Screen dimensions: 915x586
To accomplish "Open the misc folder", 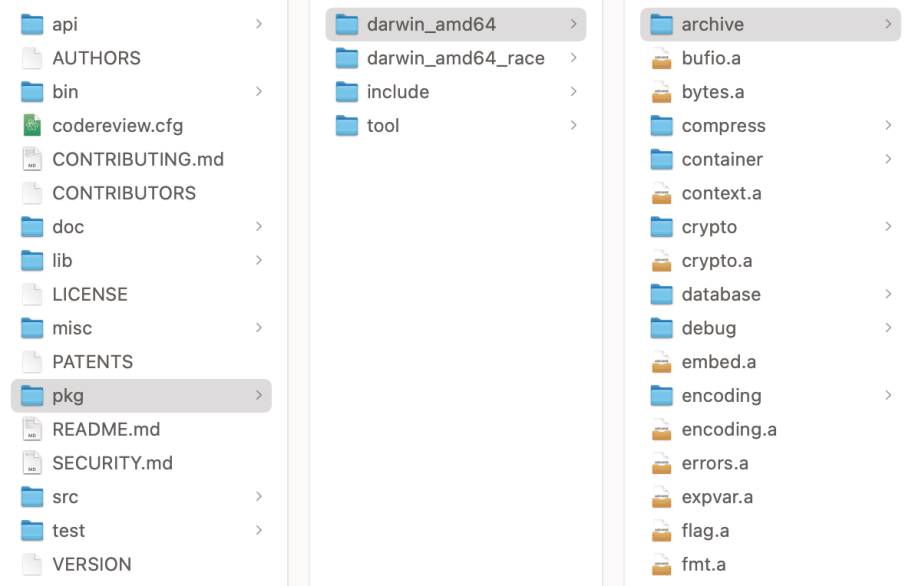I will pyautogui.click(x=141, y=328).
